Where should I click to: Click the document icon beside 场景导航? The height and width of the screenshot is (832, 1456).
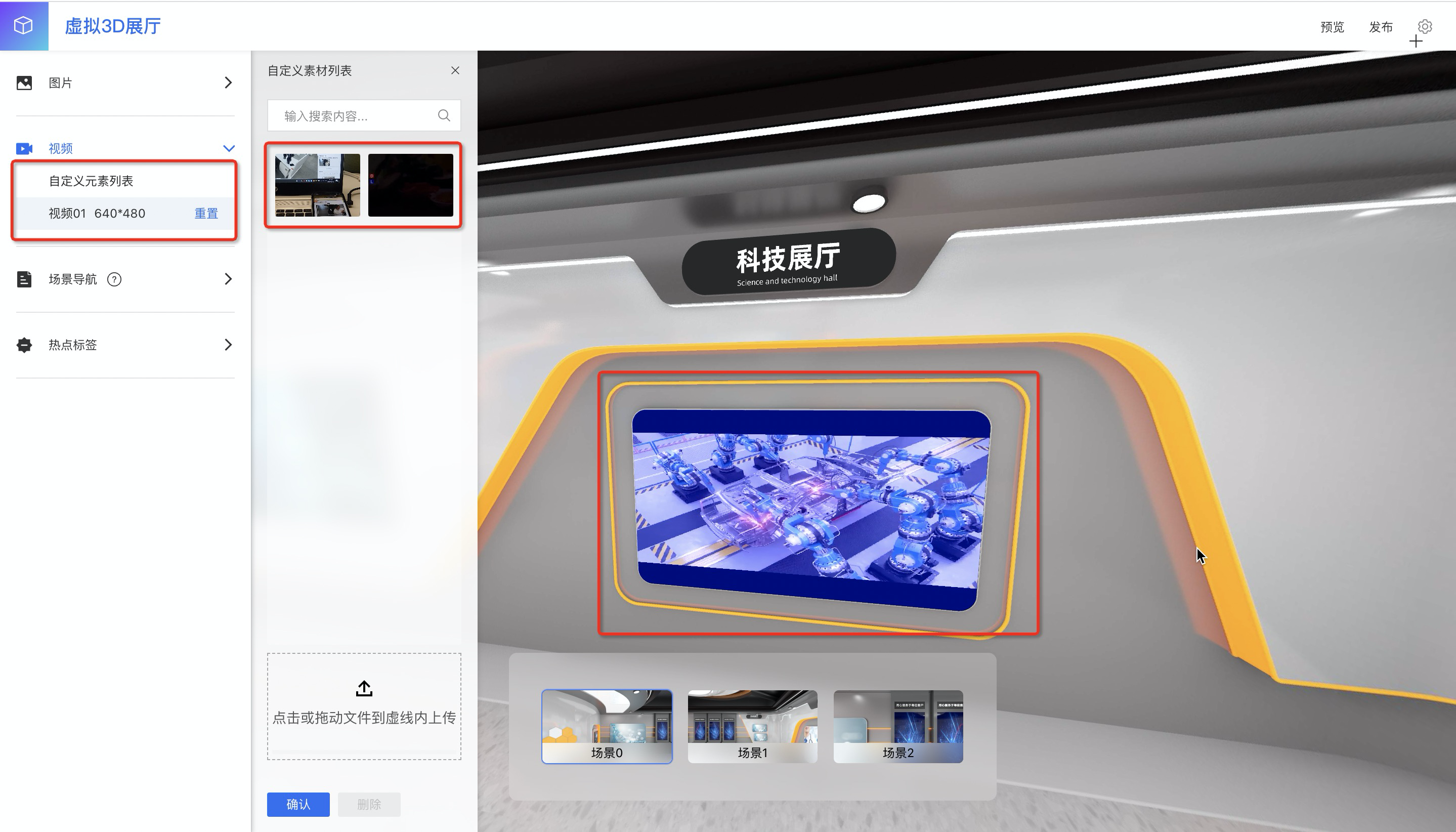pos(24,279)
